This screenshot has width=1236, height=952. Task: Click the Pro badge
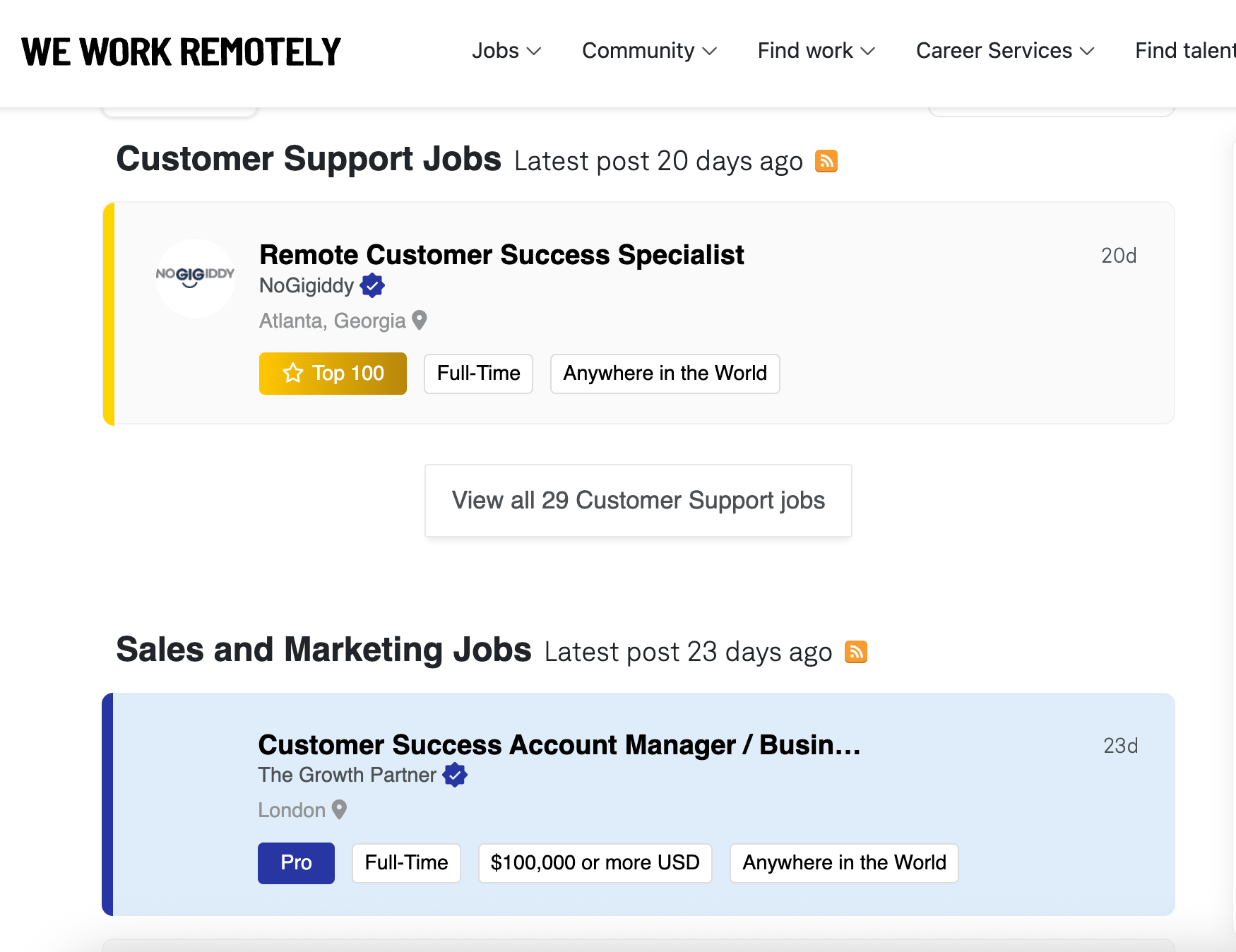296,863
